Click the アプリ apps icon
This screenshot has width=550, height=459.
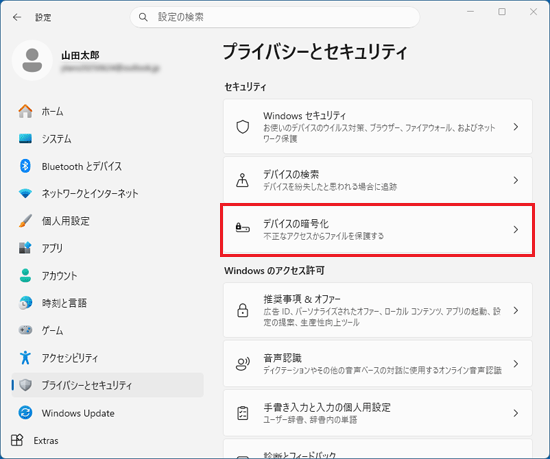coord(25,248)
